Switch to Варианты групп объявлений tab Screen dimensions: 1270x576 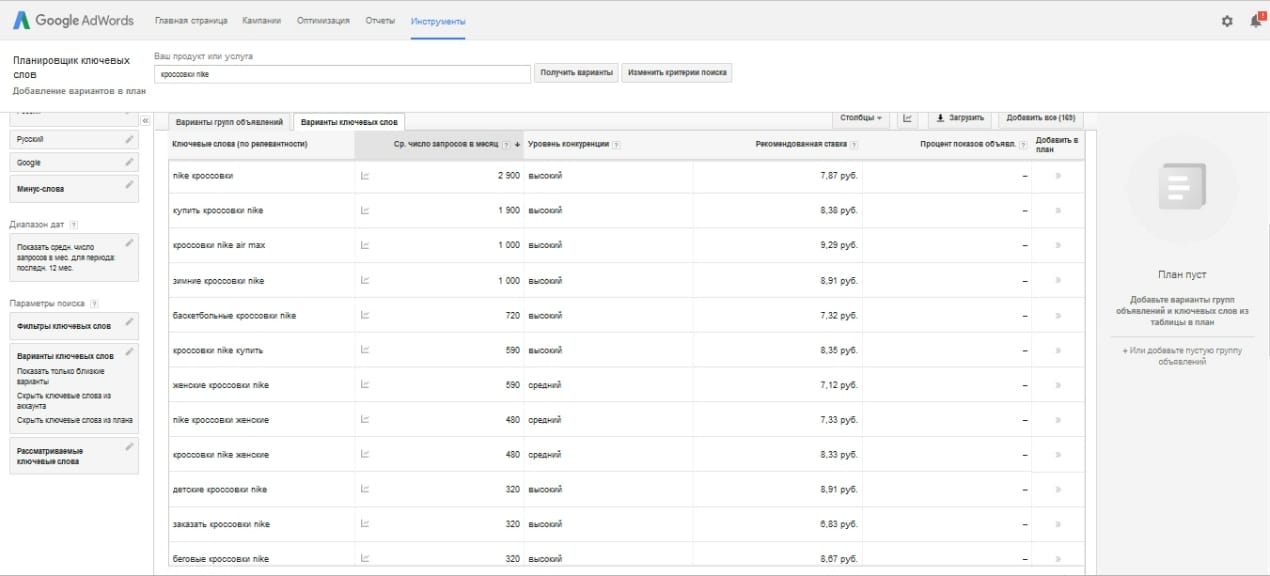point(230,122)
